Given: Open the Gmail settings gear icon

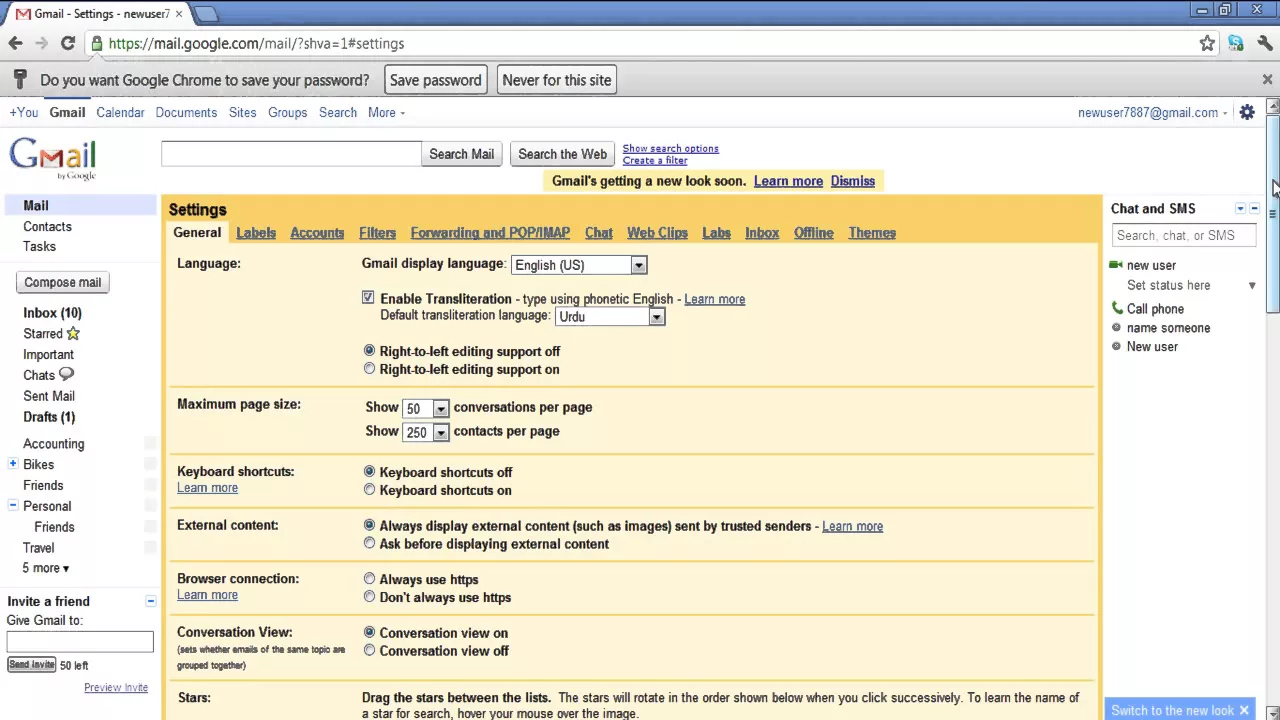Looking at the screenshot, I should [1247, 112].
